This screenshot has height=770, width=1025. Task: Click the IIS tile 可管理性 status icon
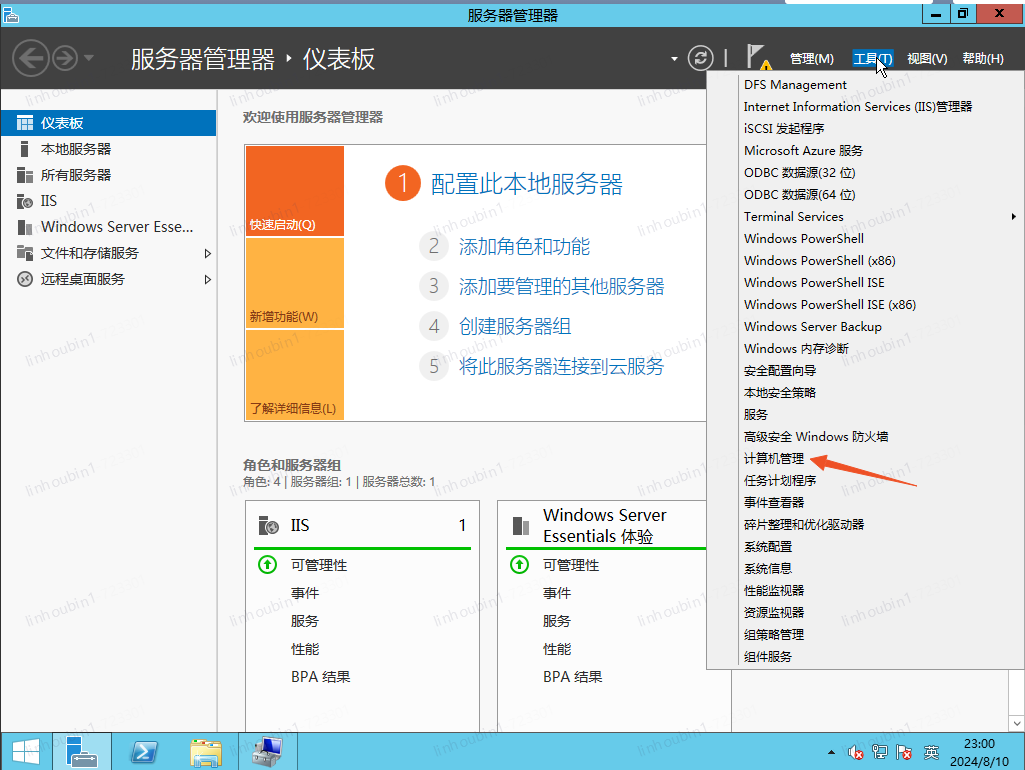tap(267, 565)
